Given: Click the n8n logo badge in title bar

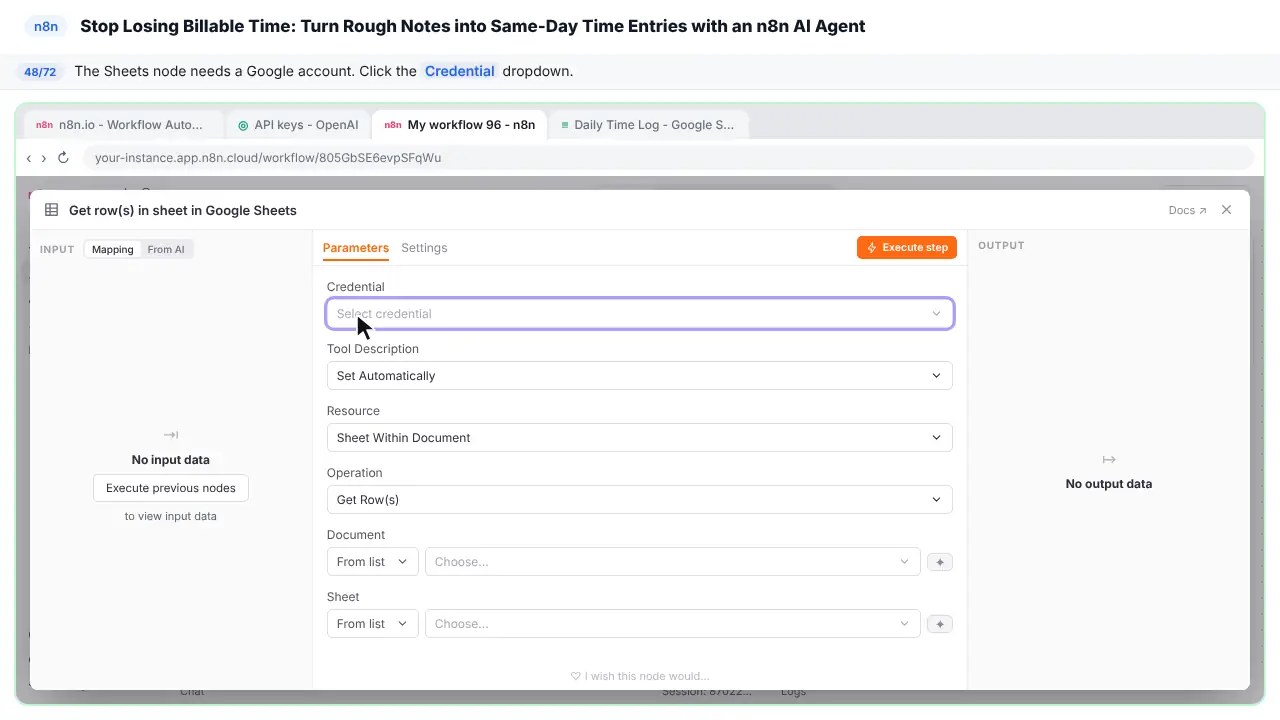Looking at the screenshot, I should coord(46,27).
